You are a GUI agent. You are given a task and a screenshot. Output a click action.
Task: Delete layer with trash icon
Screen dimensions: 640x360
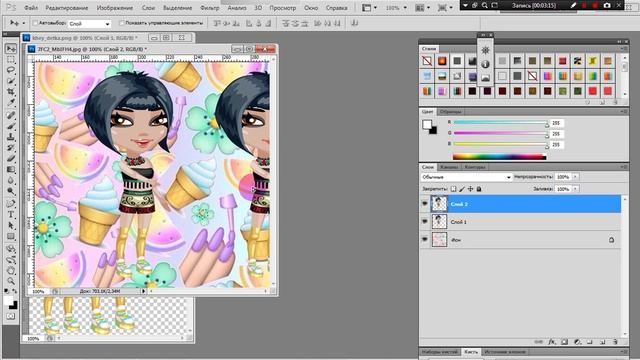click(x=615, y=342)
